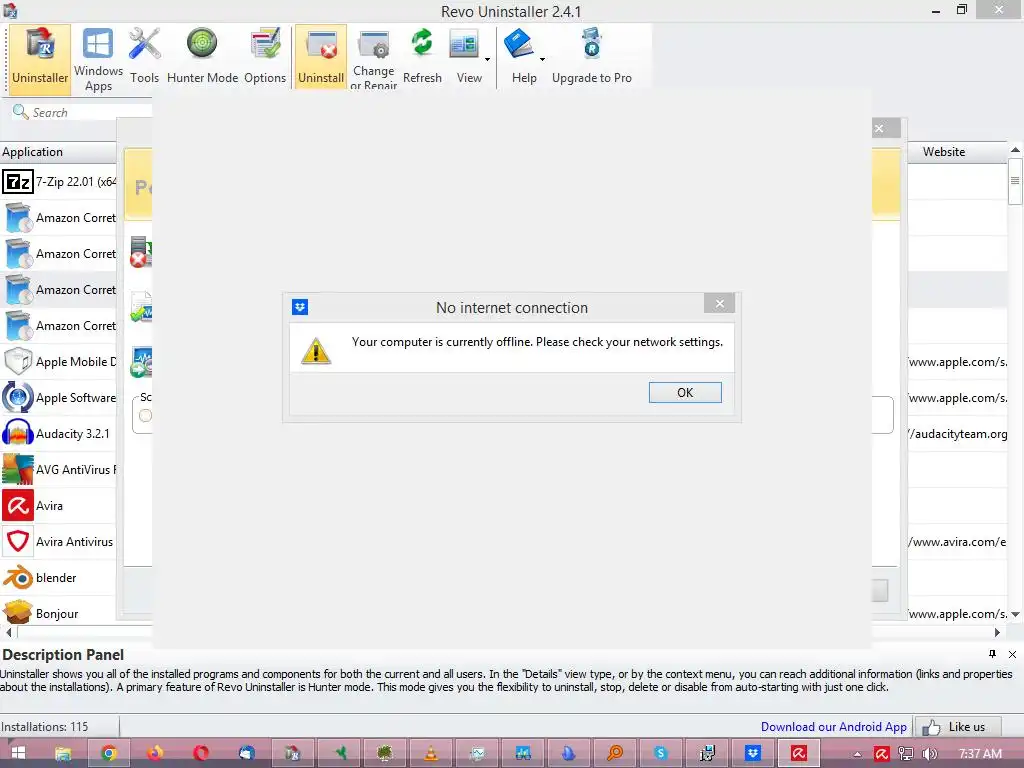Click the Audacity headphones icon
Image resolution: width=1024 pixels, height=768 pixels.
coord(18,433)
